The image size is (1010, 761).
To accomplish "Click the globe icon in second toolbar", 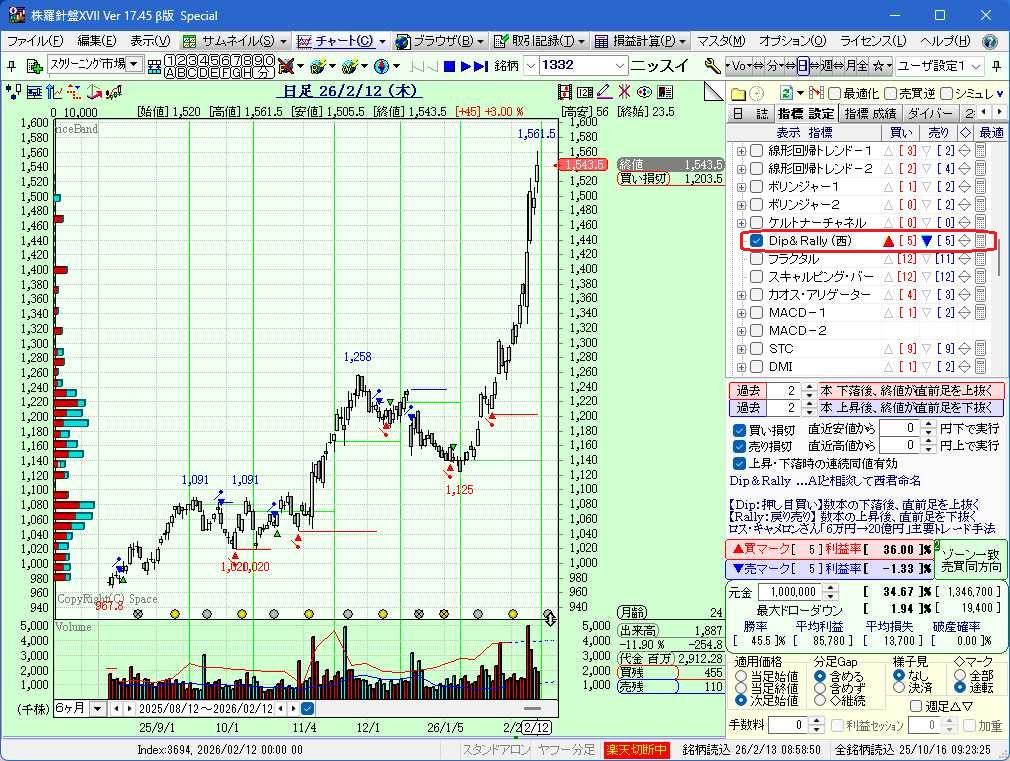I will [x=381, y=66].
